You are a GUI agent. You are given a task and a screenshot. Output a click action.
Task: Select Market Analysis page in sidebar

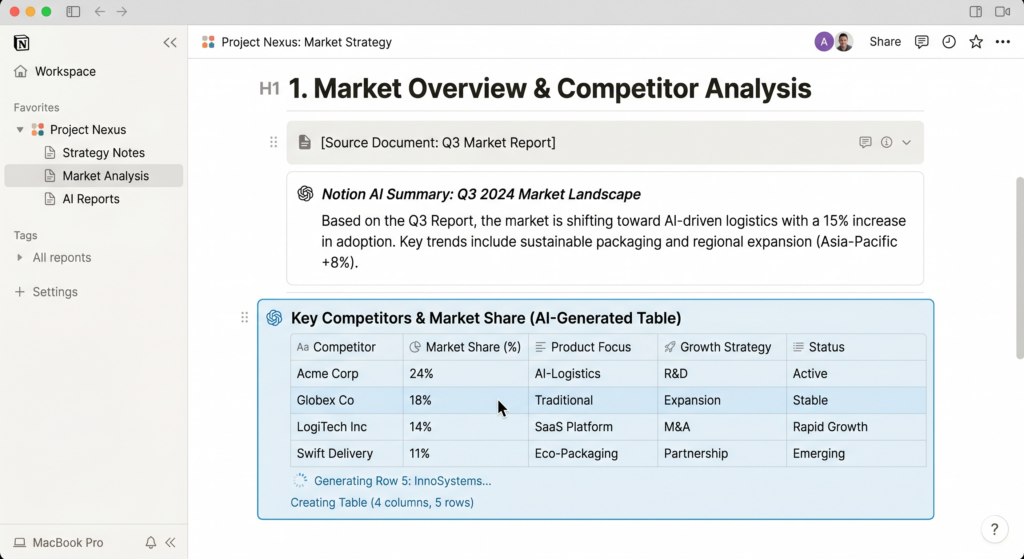(93, 176)
